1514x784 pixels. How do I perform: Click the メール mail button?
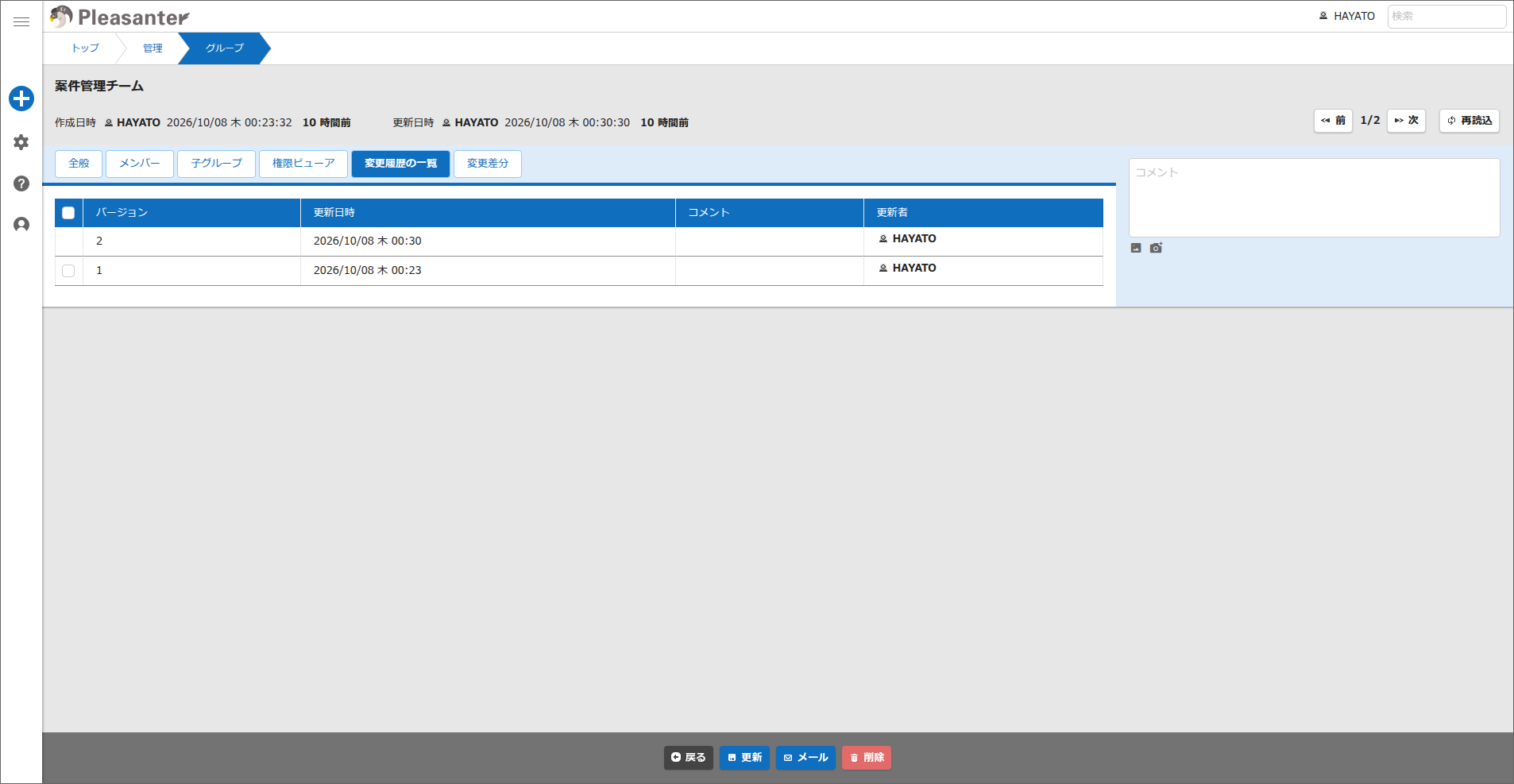click(805, 758)
